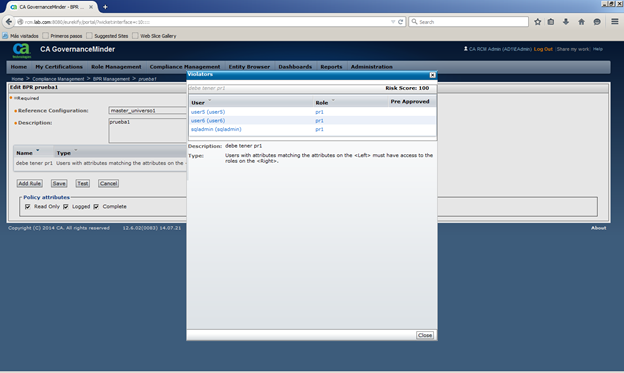Open the Firefox hamburger menu
Viewport: 624px width, 373px height.
pos(614,21)
